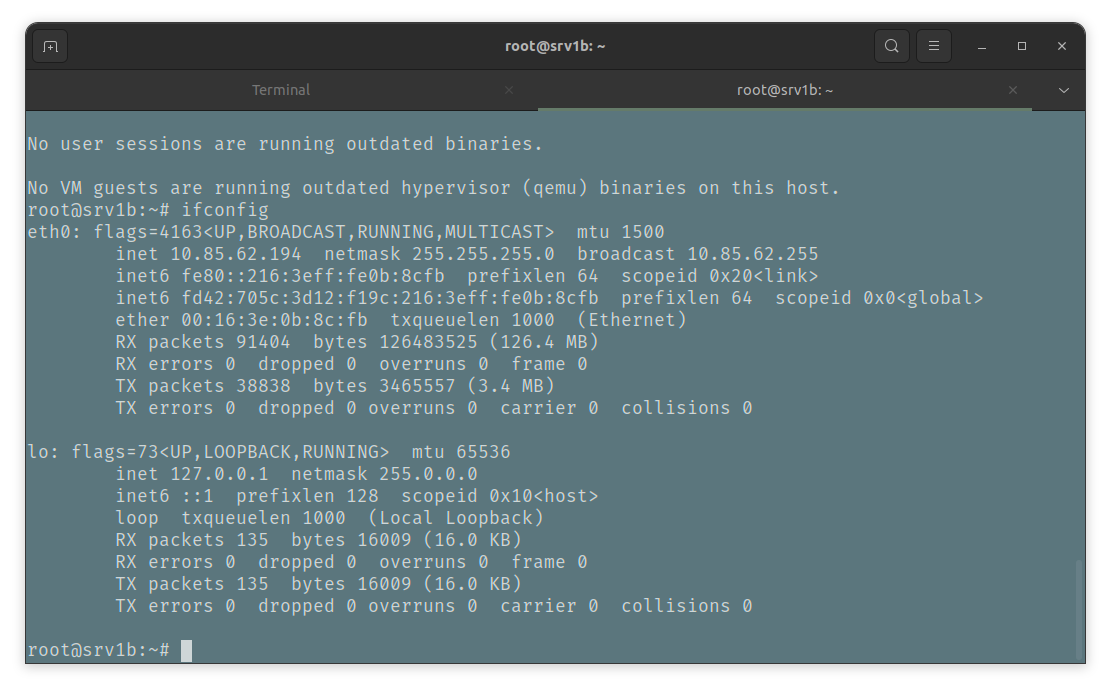Screen dimensions: 1111x692
Task: Close the root@srv1b: ~ tab
Action: (x=1014, y=90)
